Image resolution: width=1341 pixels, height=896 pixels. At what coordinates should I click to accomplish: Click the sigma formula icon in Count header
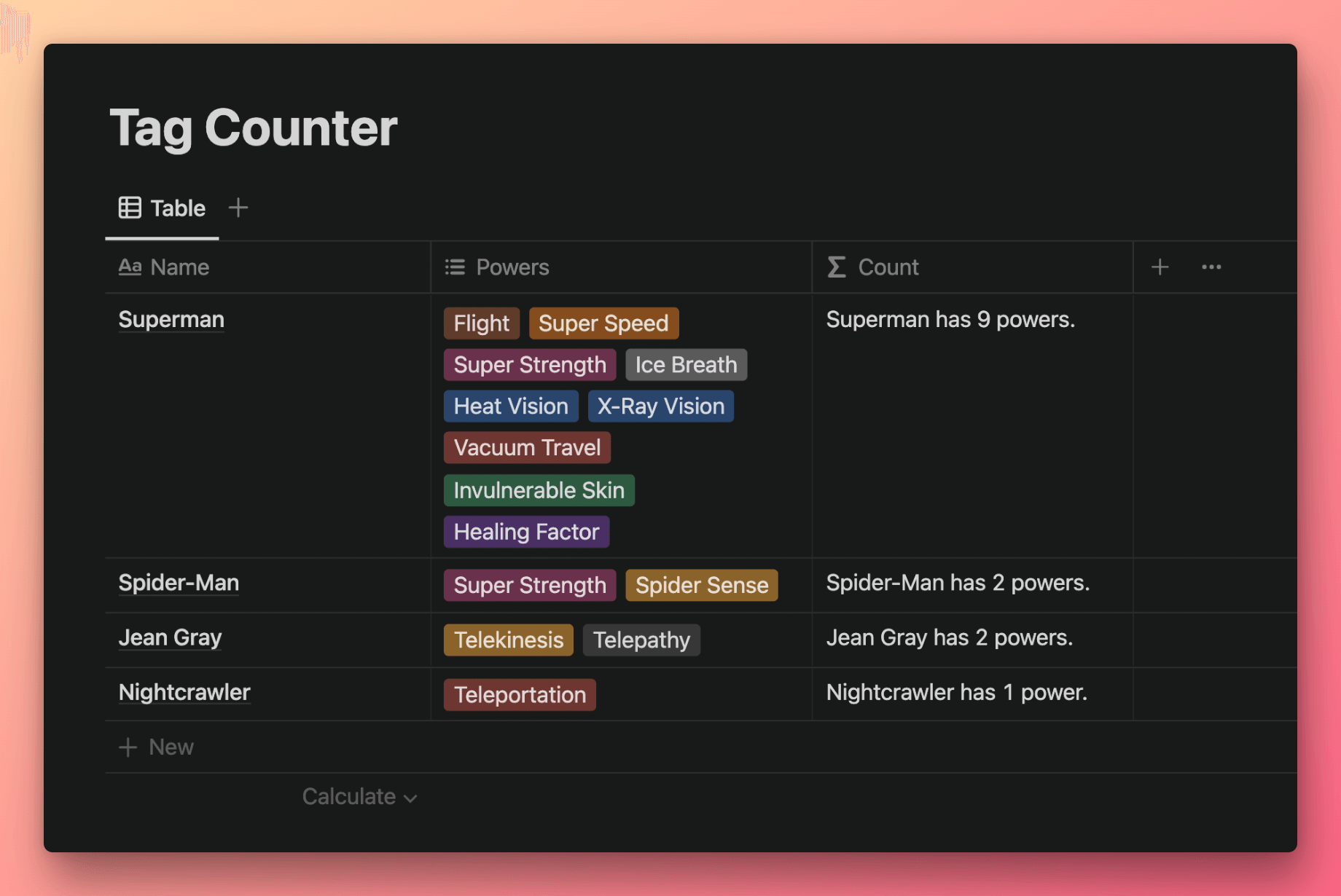pyautogui.click(x=837, y=267)
